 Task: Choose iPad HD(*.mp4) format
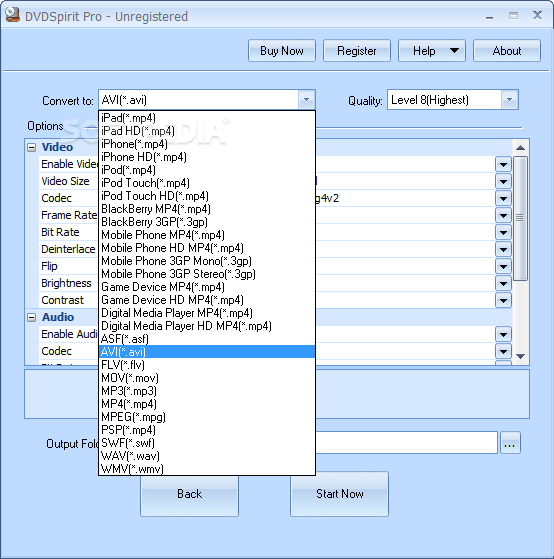click(x=207, y=131)
